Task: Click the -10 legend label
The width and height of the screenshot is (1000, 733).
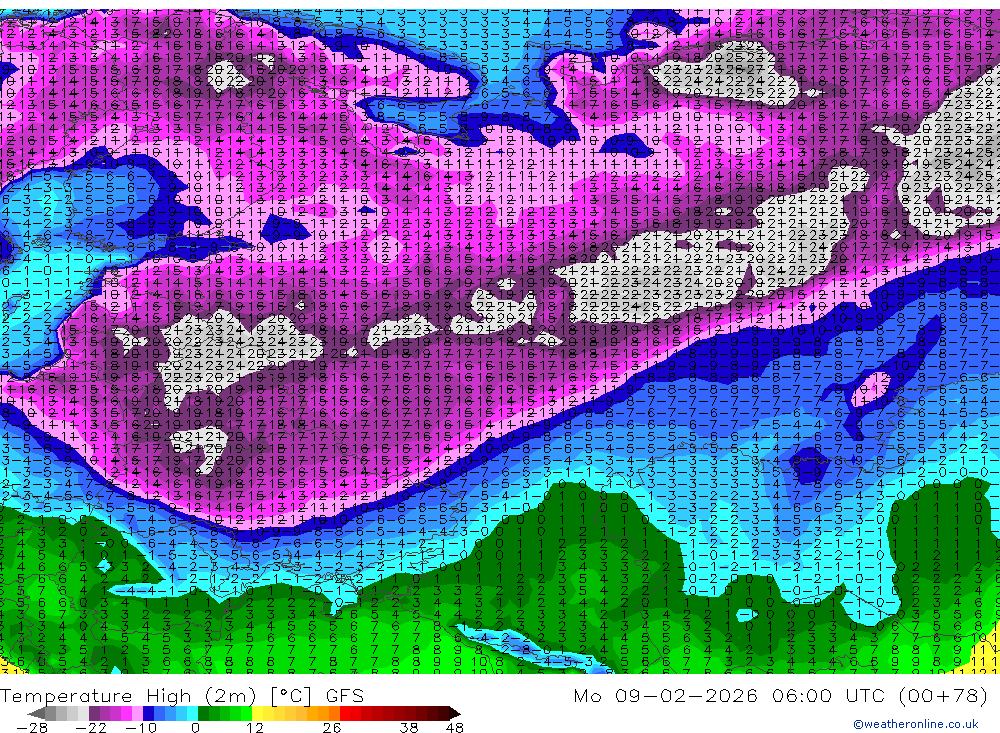Action: [x=141, y=727]
